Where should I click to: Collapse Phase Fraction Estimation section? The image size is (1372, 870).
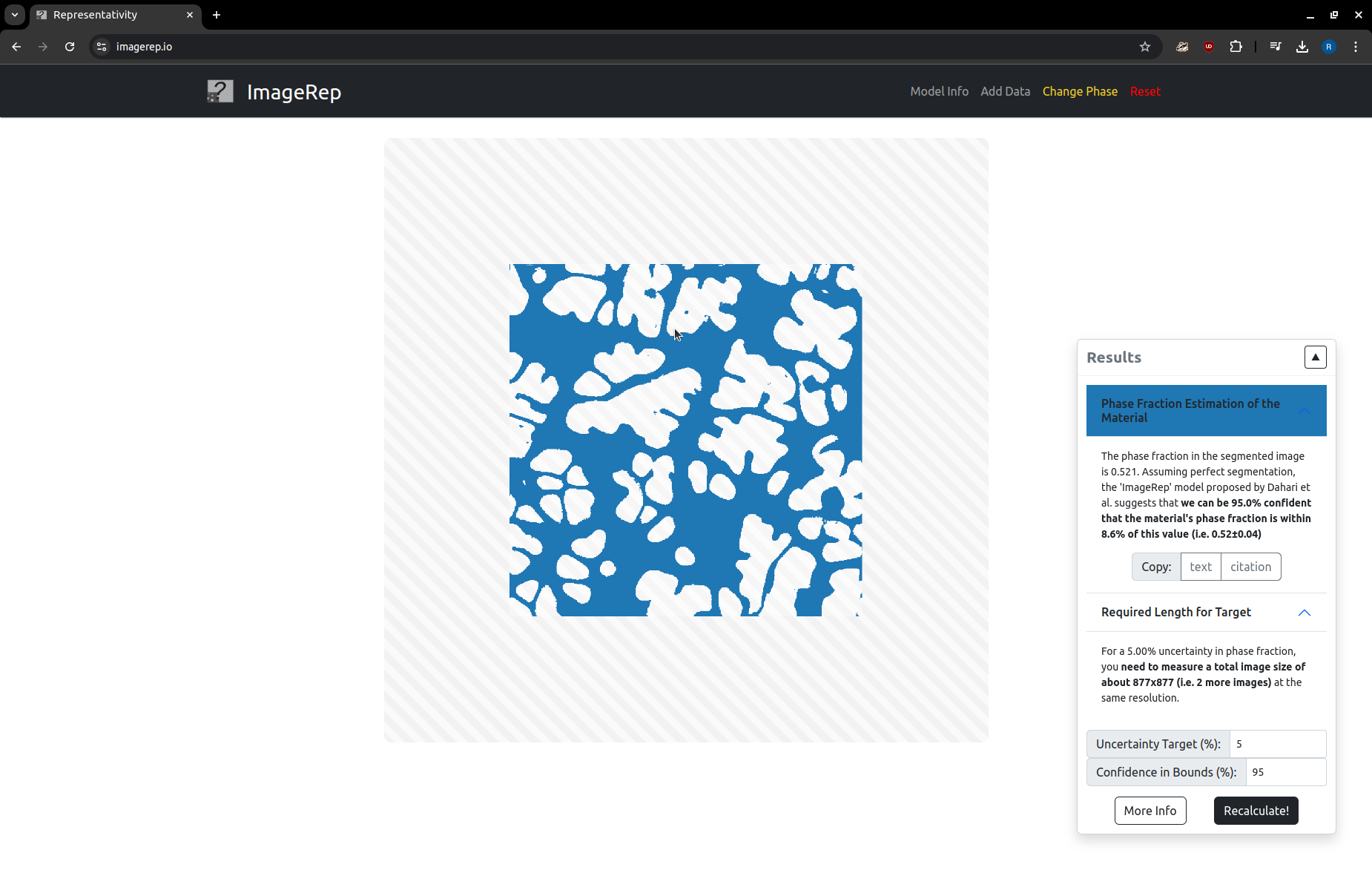point(1304,411)
